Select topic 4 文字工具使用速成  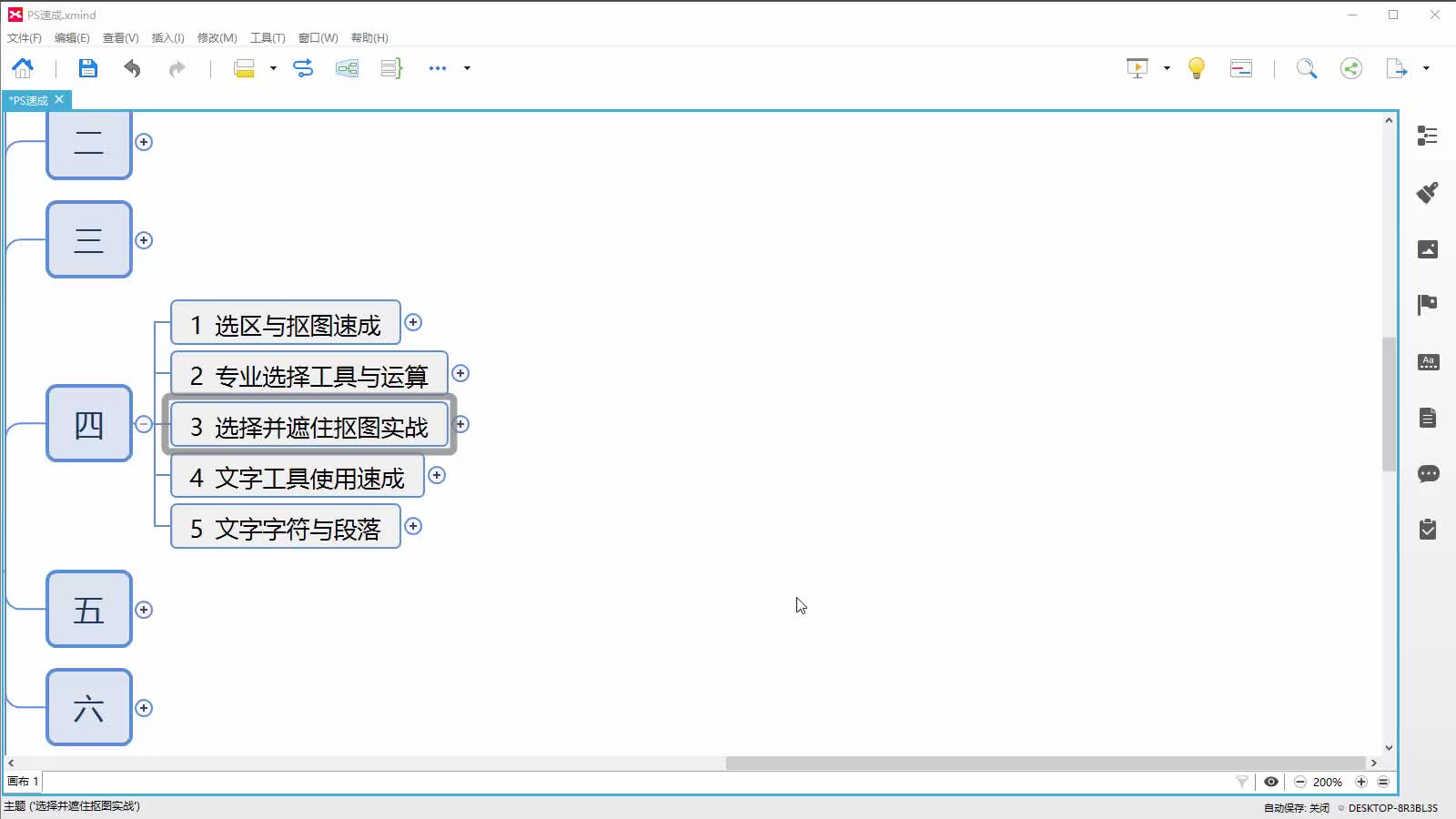click(x=298, y=476)
